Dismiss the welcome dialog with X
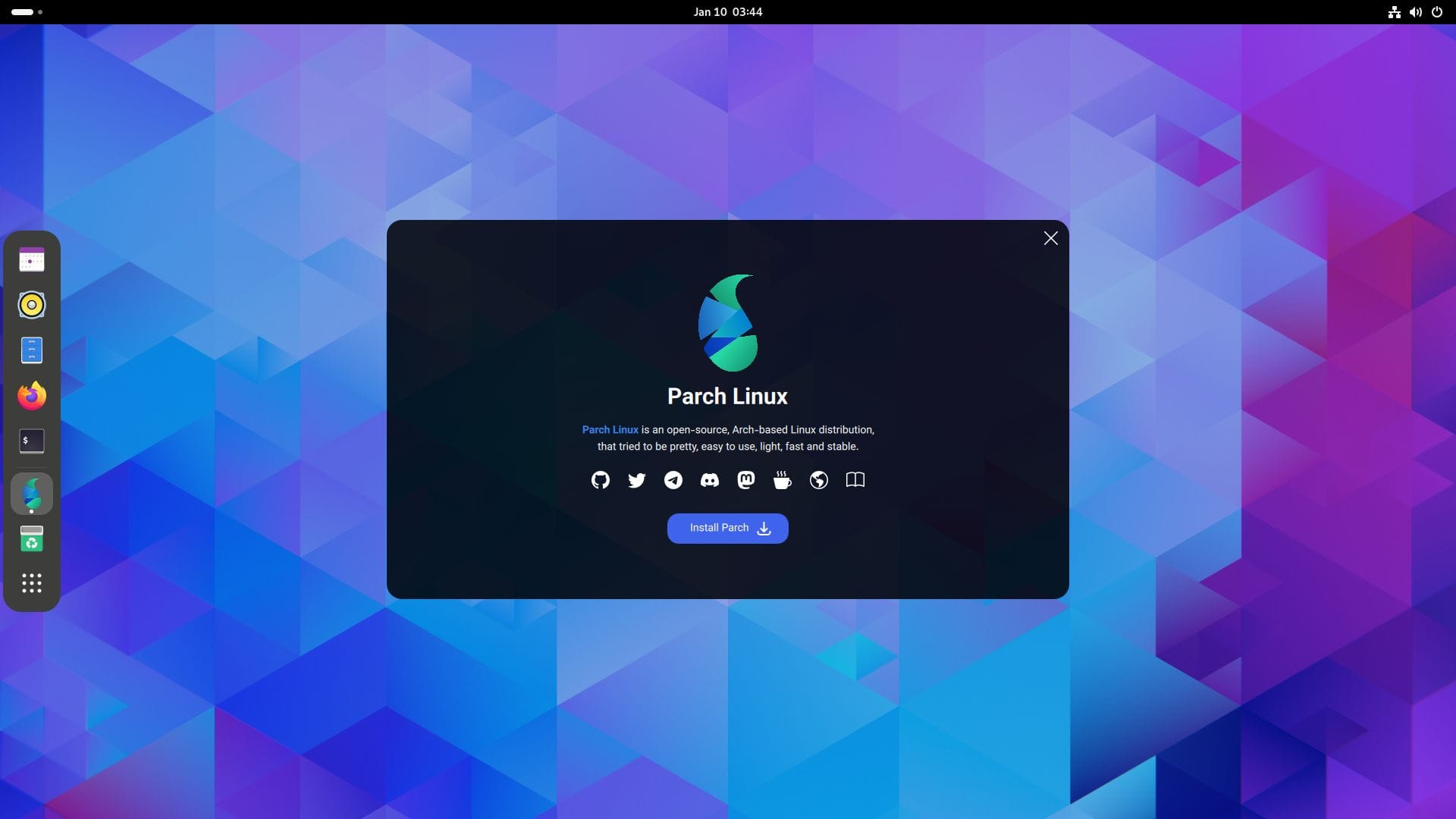Viewport: 1456px width, 819px height. click(x=1050, y=238)
